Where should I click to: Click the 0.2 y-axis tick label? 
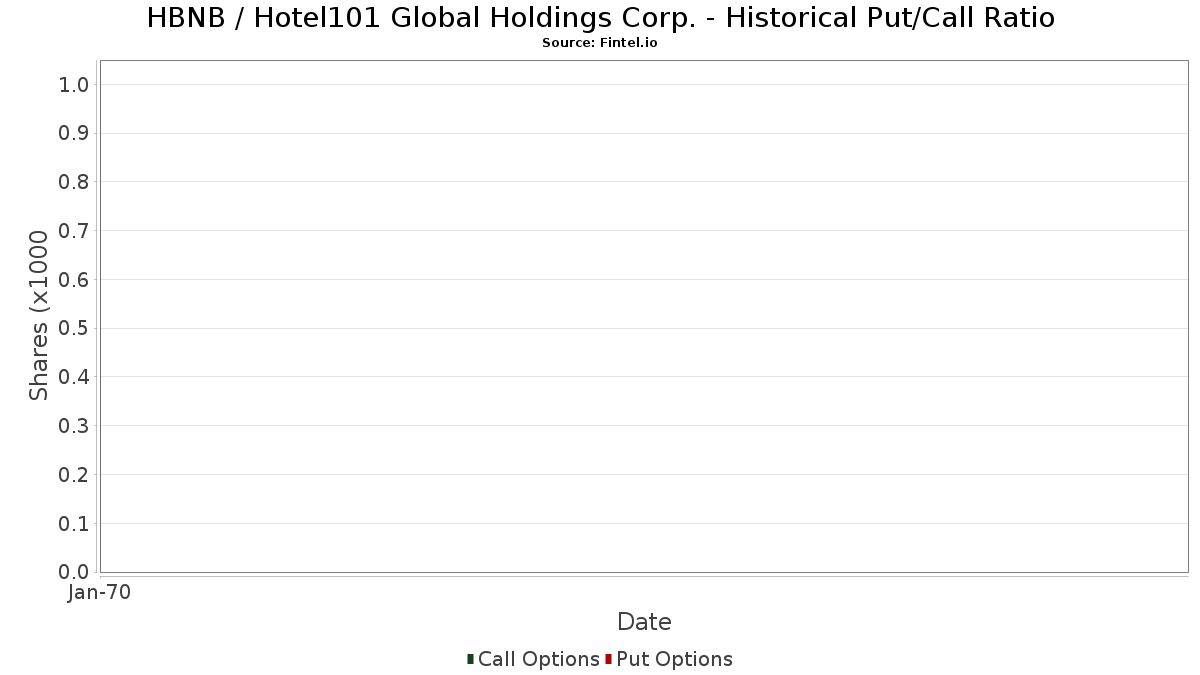(74, 475)
